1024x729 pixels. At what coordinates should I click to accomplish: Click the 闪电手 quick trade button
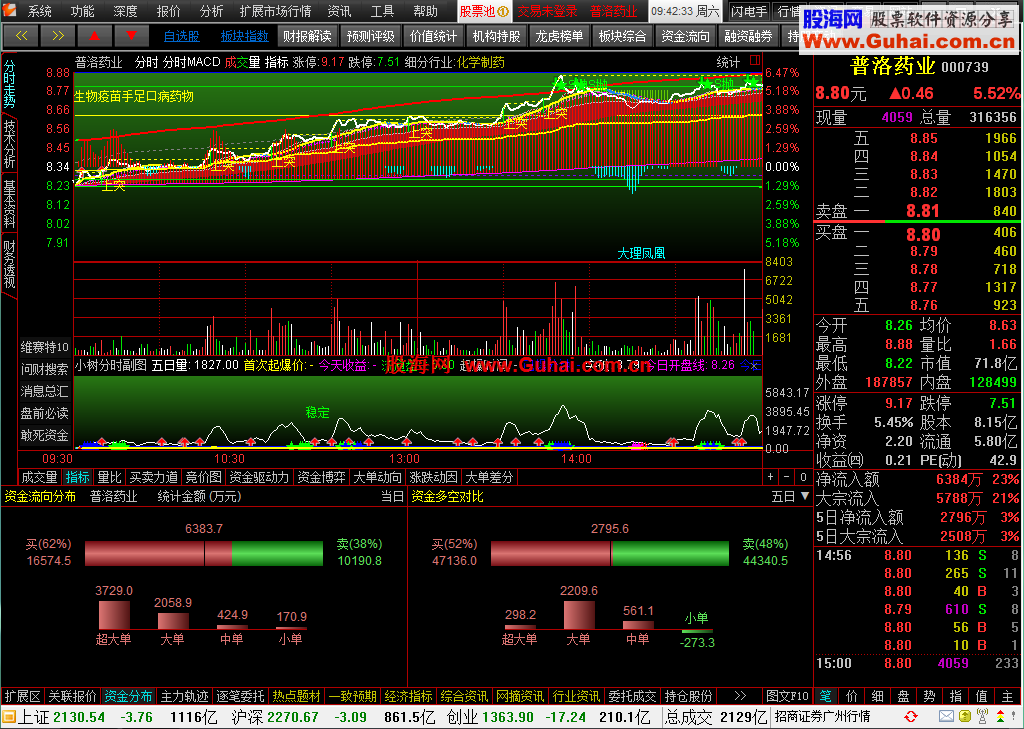pyautogui.click(x=748, y=11)
